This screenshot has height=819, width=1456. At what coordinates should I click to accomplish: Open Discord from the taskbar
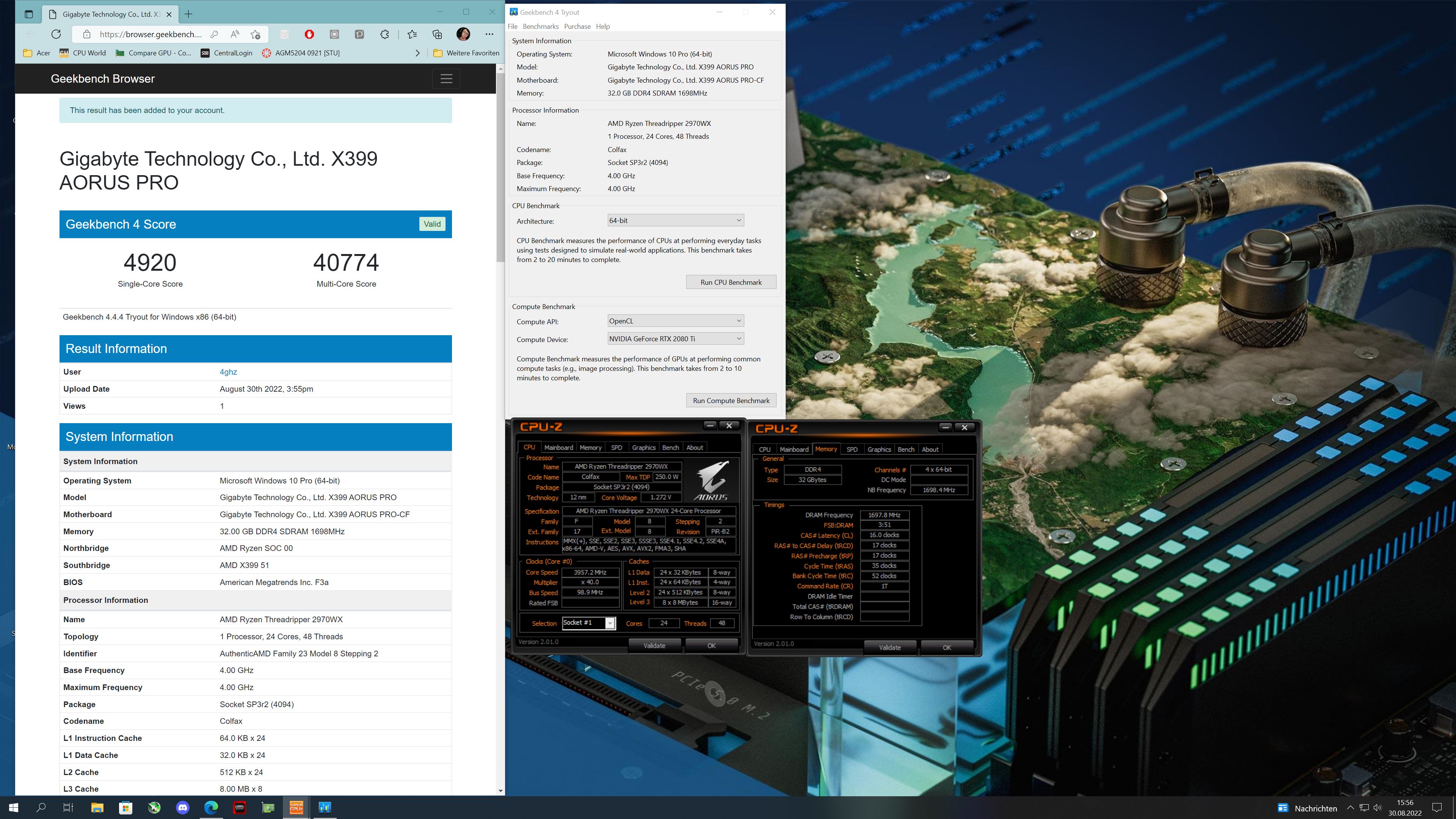pyautogui.click(x=182, y=808)
